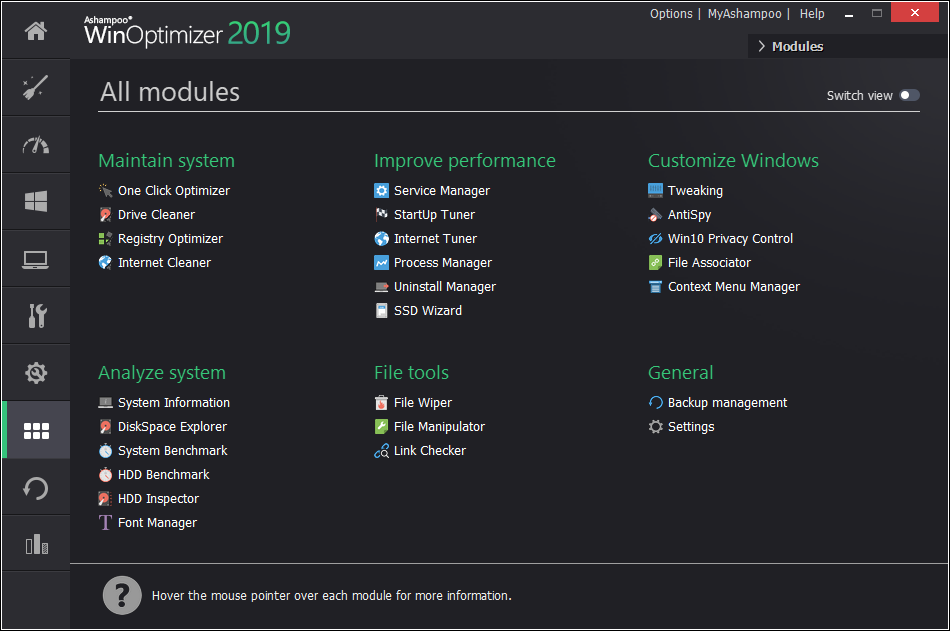
Task: Click the Uninstall Manager icon
Action: point(381,287)
